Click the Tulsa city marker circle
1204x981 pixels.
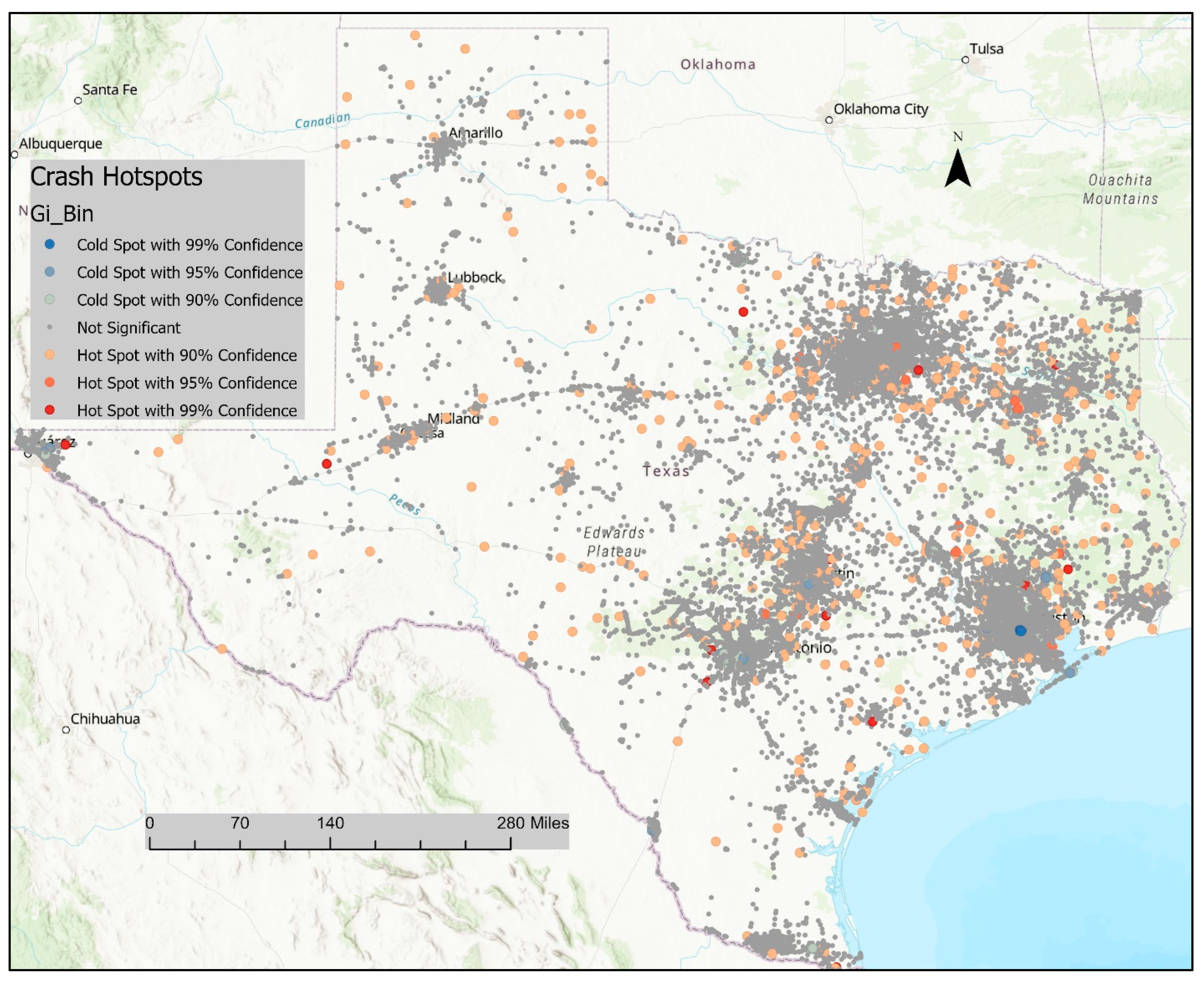coord(965,60)
